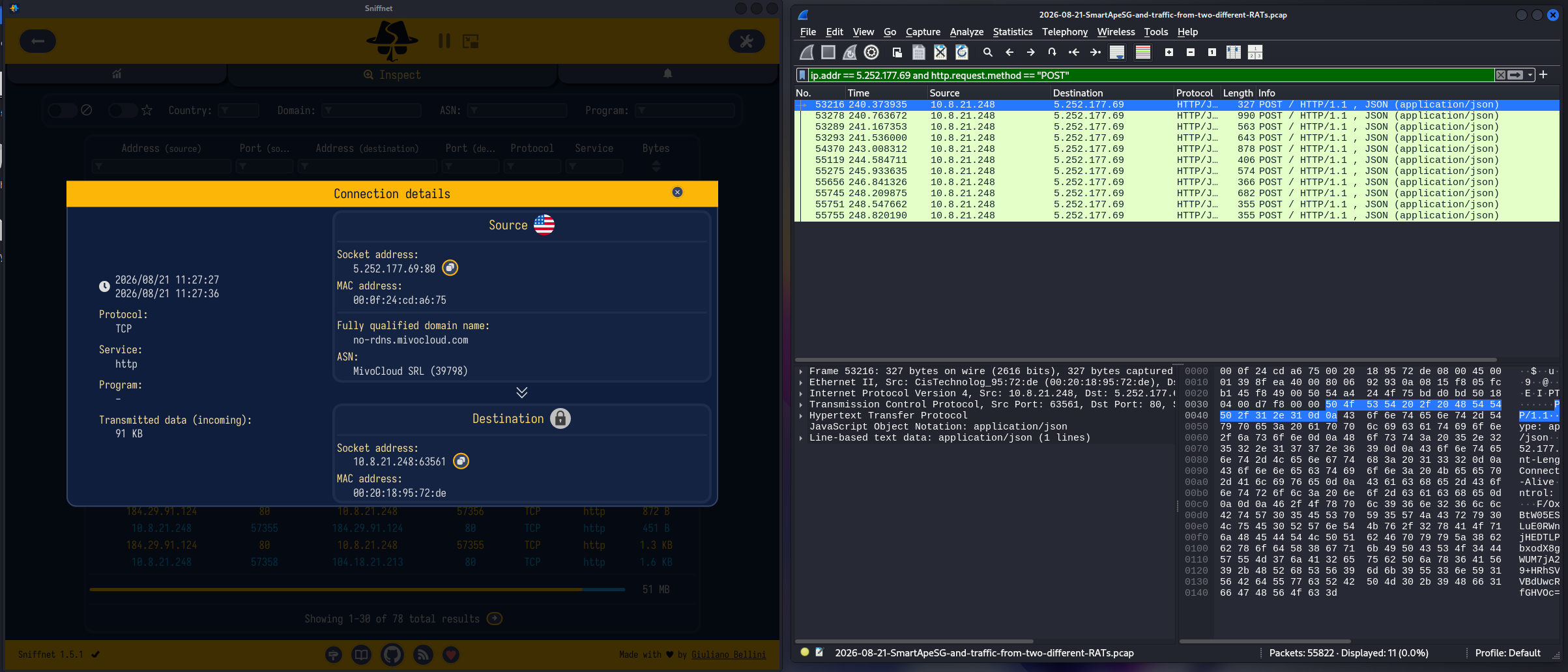Open the GitHub icon in Sniffnet footer
This screenshot has height=672, width=1568.
click(392, 654)
